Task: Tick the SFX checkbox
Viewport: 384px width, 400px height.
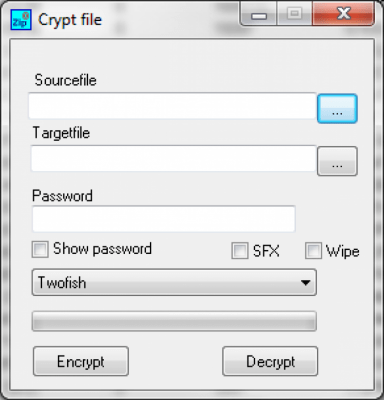Action: (x=240, y=251)
